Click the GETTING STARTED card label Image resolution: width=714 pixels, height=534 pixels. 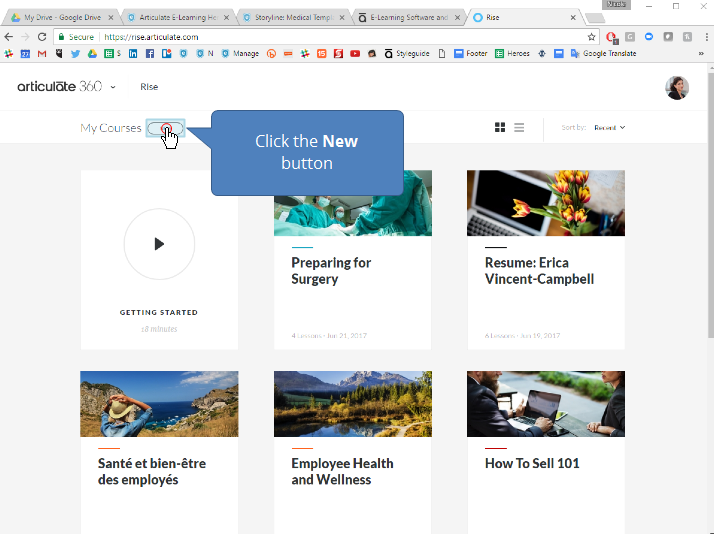click(x=158, y=312)
